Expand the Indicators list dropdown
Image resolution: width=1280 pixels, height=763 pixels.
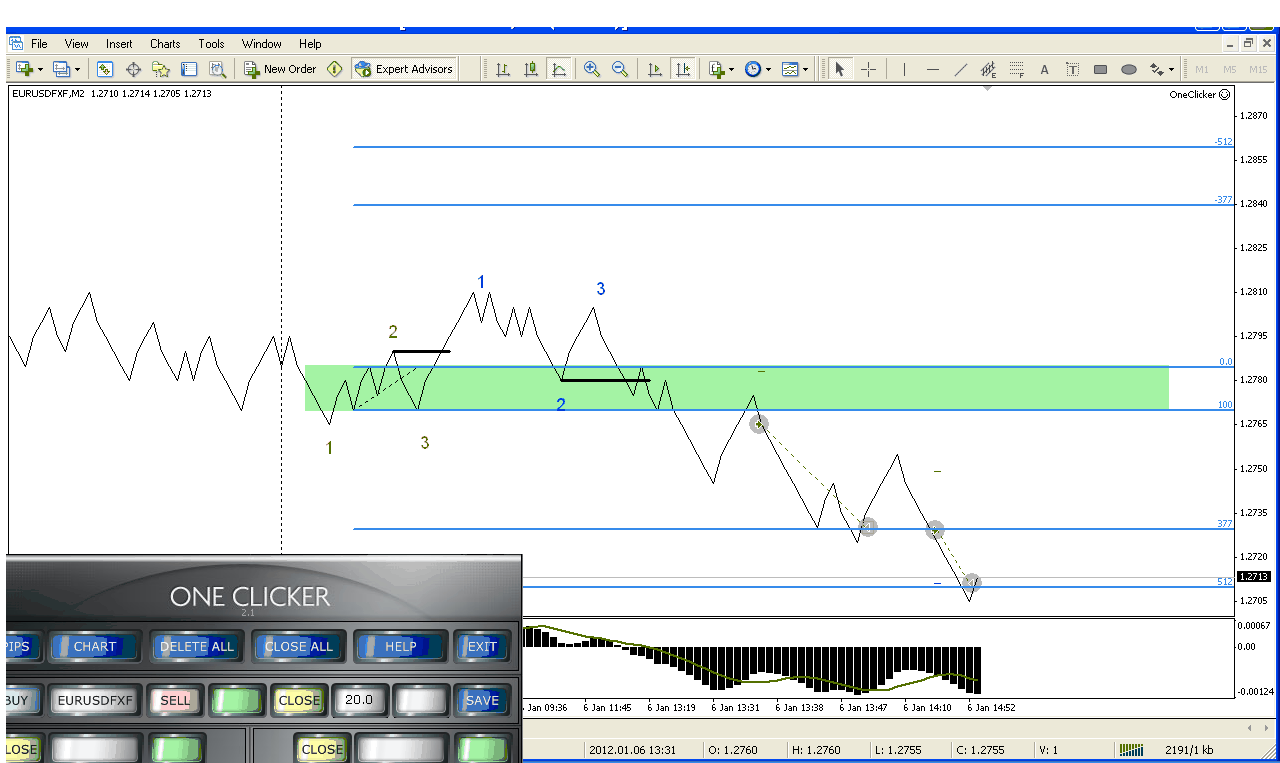[x=731, y=70]
